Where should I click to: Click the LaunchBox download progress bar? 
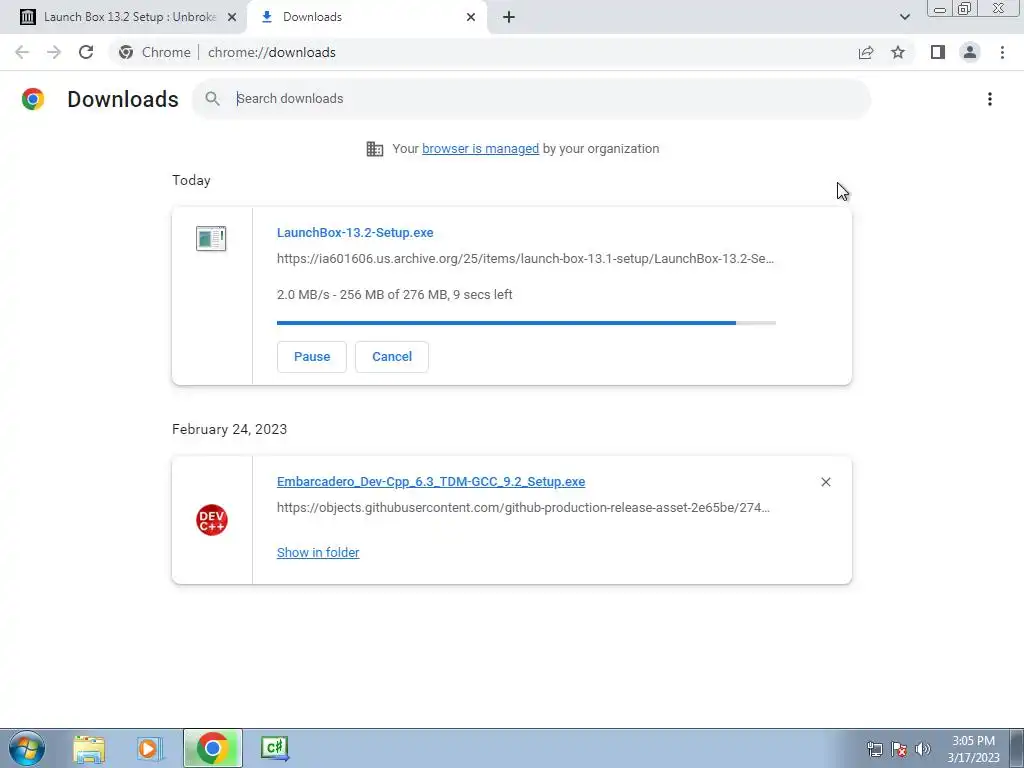point(526,323)
